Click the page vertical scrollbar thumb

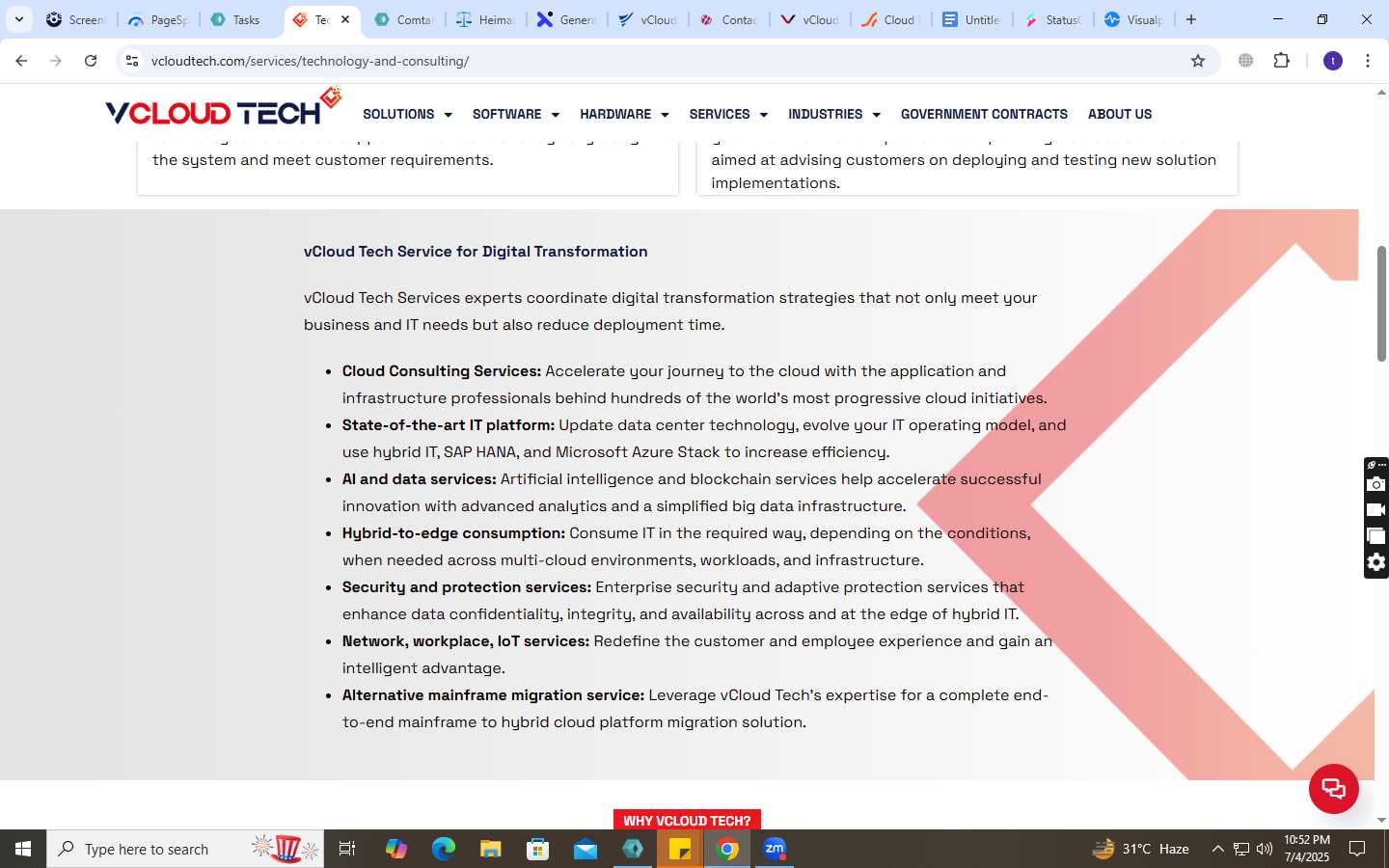(1381, 304)
